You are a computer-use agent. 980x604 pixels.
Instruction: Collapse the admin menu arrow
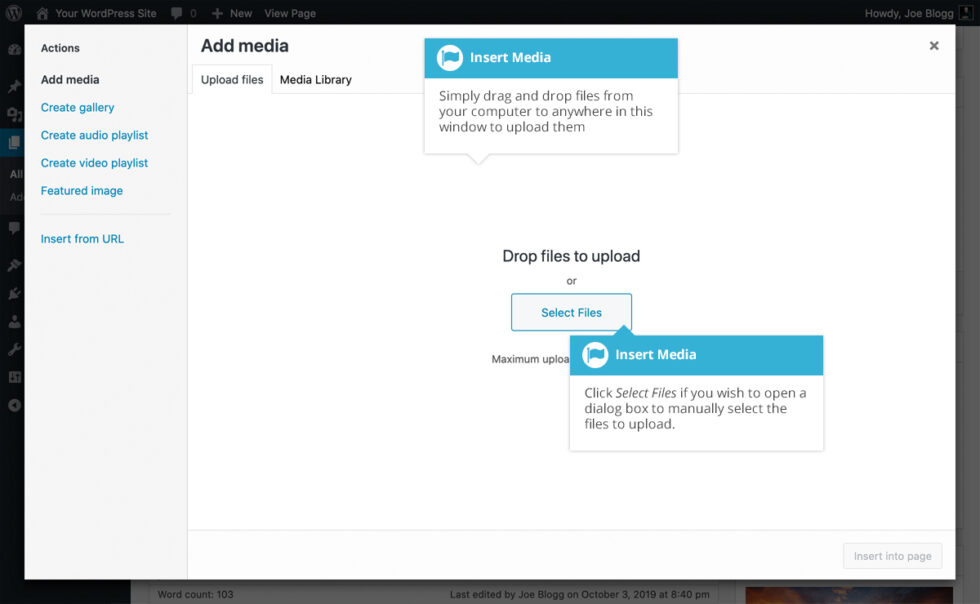(13, 405)
